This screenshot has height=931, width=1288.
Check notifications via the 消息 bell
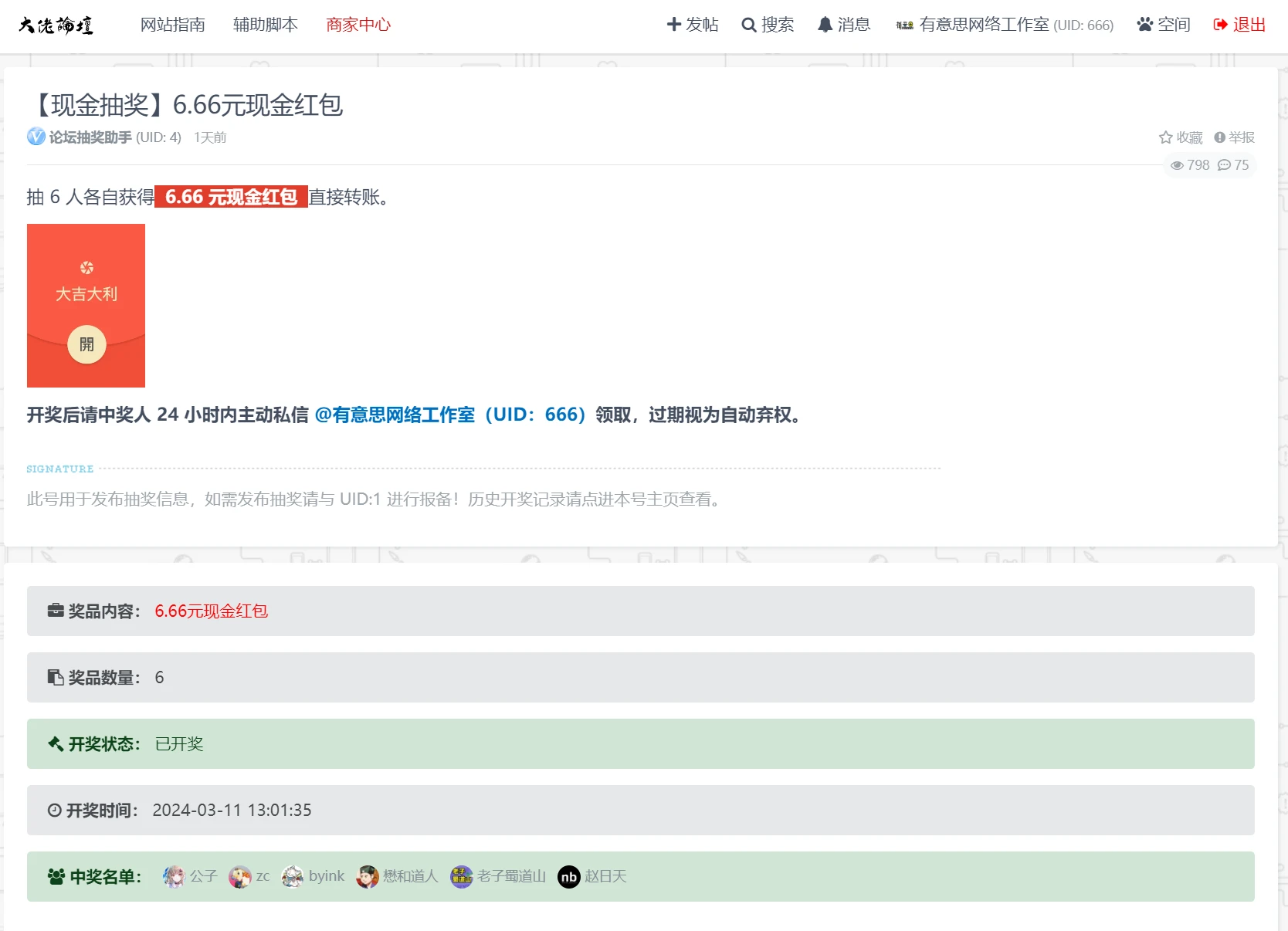click(x=843, y=25)
